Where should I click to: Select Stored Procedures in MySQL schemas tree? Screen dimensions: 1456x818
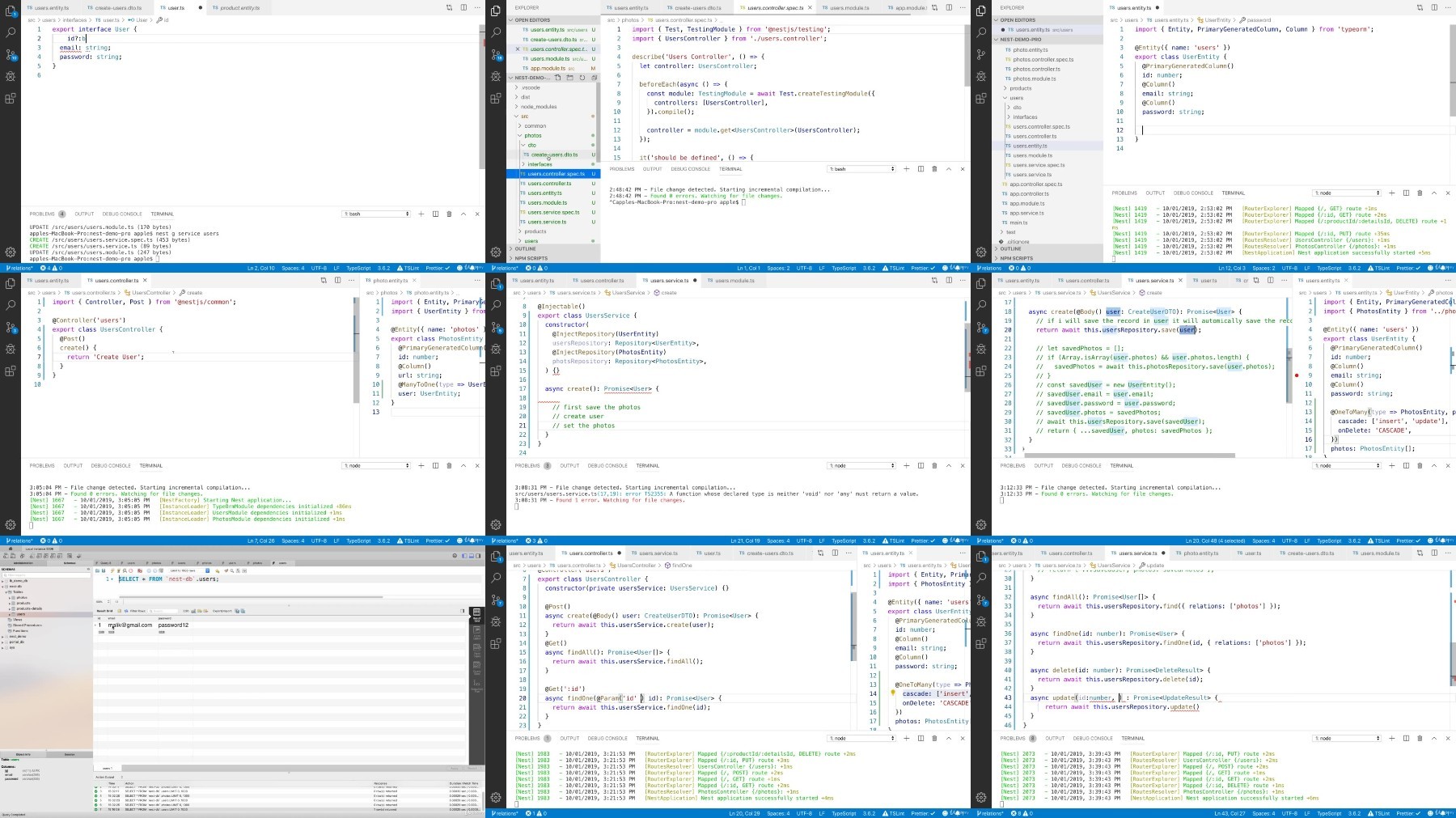tap(28, 625)
